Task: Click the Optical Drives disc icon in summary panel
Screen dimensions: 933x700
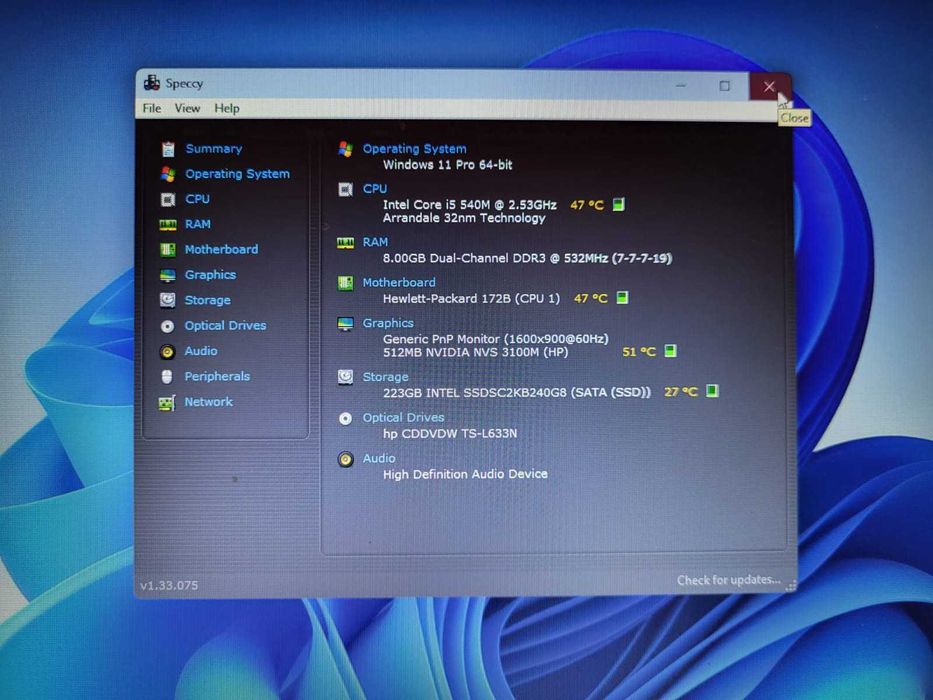Action: coord(346,418)
